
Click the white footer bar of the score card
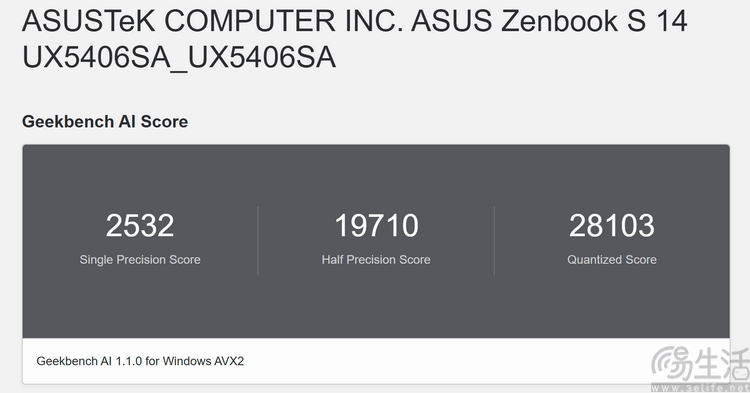376,361
